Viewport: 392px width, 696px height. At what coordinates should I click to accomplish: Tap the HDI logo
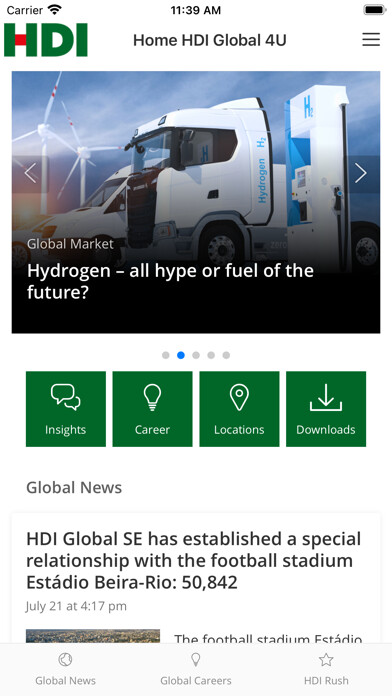(x=46, y=40)
